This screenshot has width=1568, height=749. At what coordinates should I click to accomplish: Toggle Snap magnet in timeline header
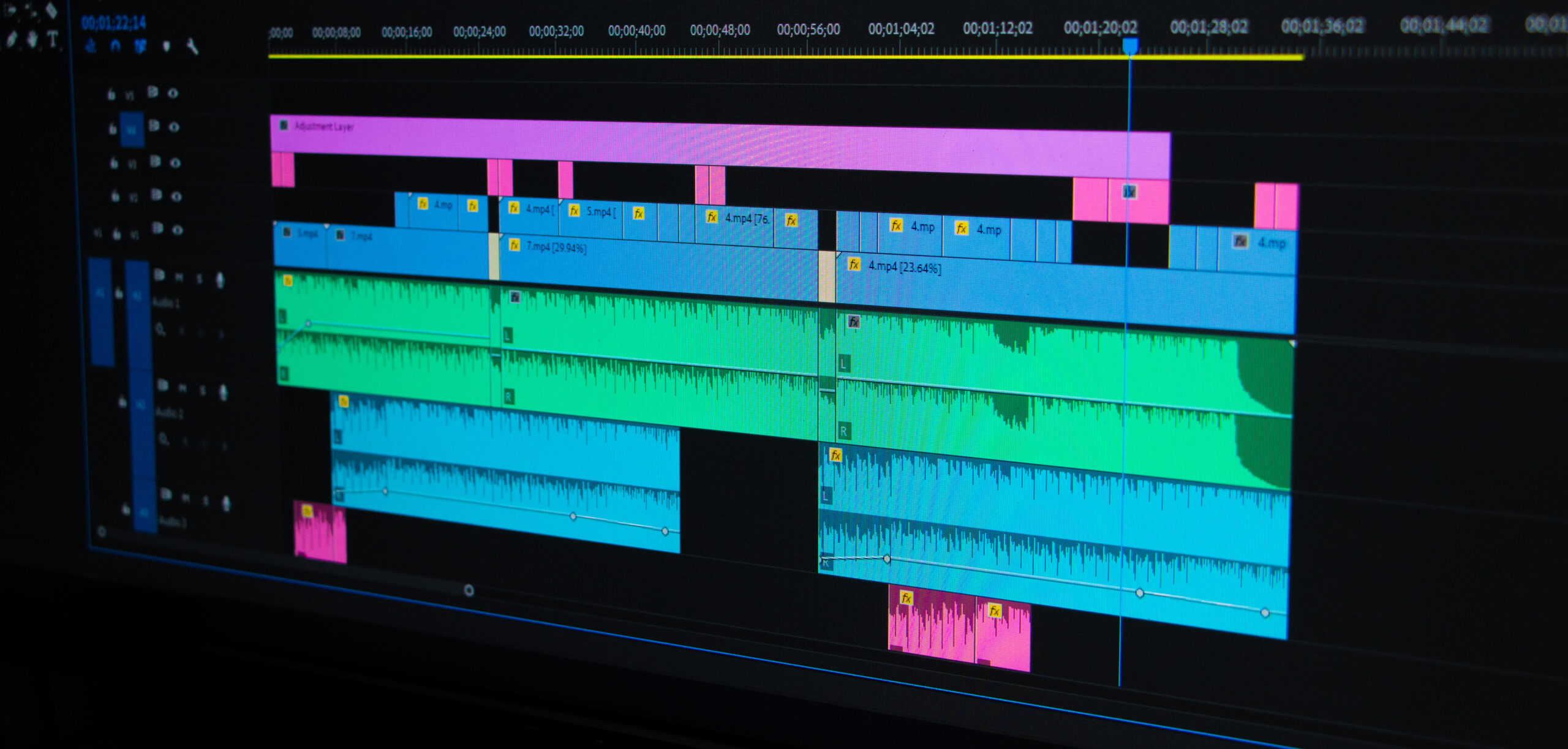coord(115,46)
